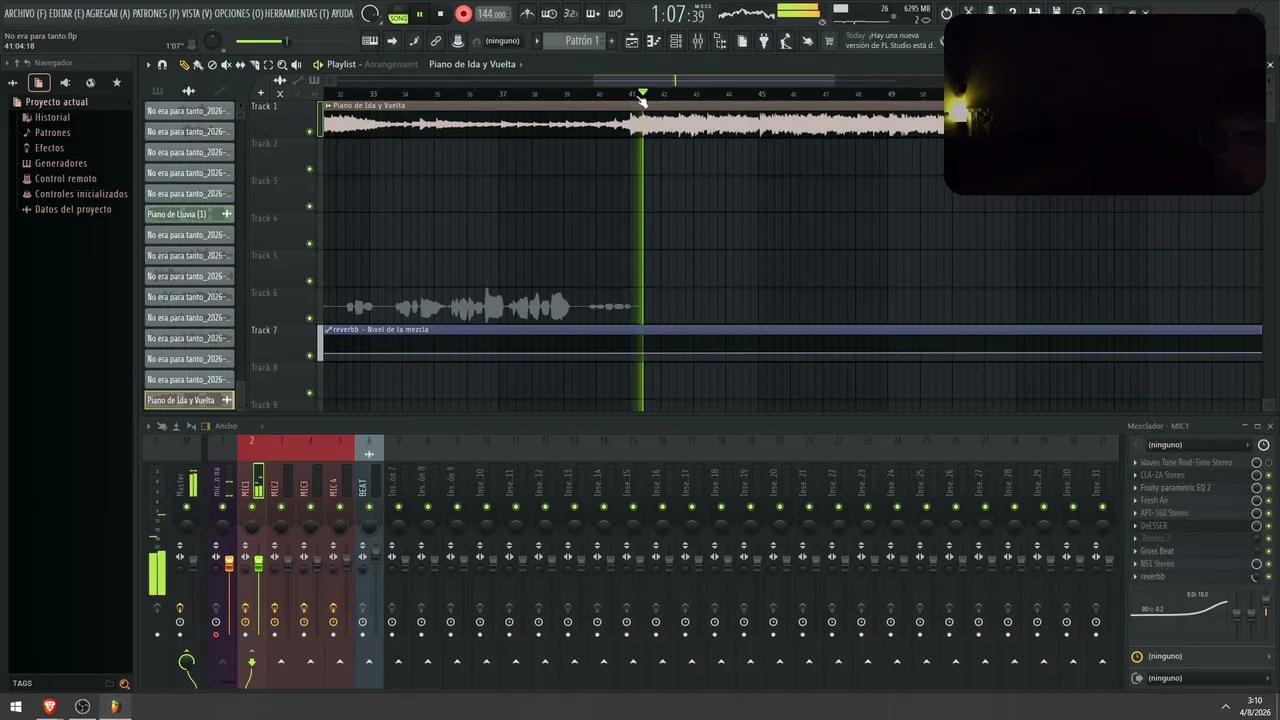Expand Fruity parametric EQ 2 slot arrow
This screenshot has height=720, width=1280.
click(1135, 488)
